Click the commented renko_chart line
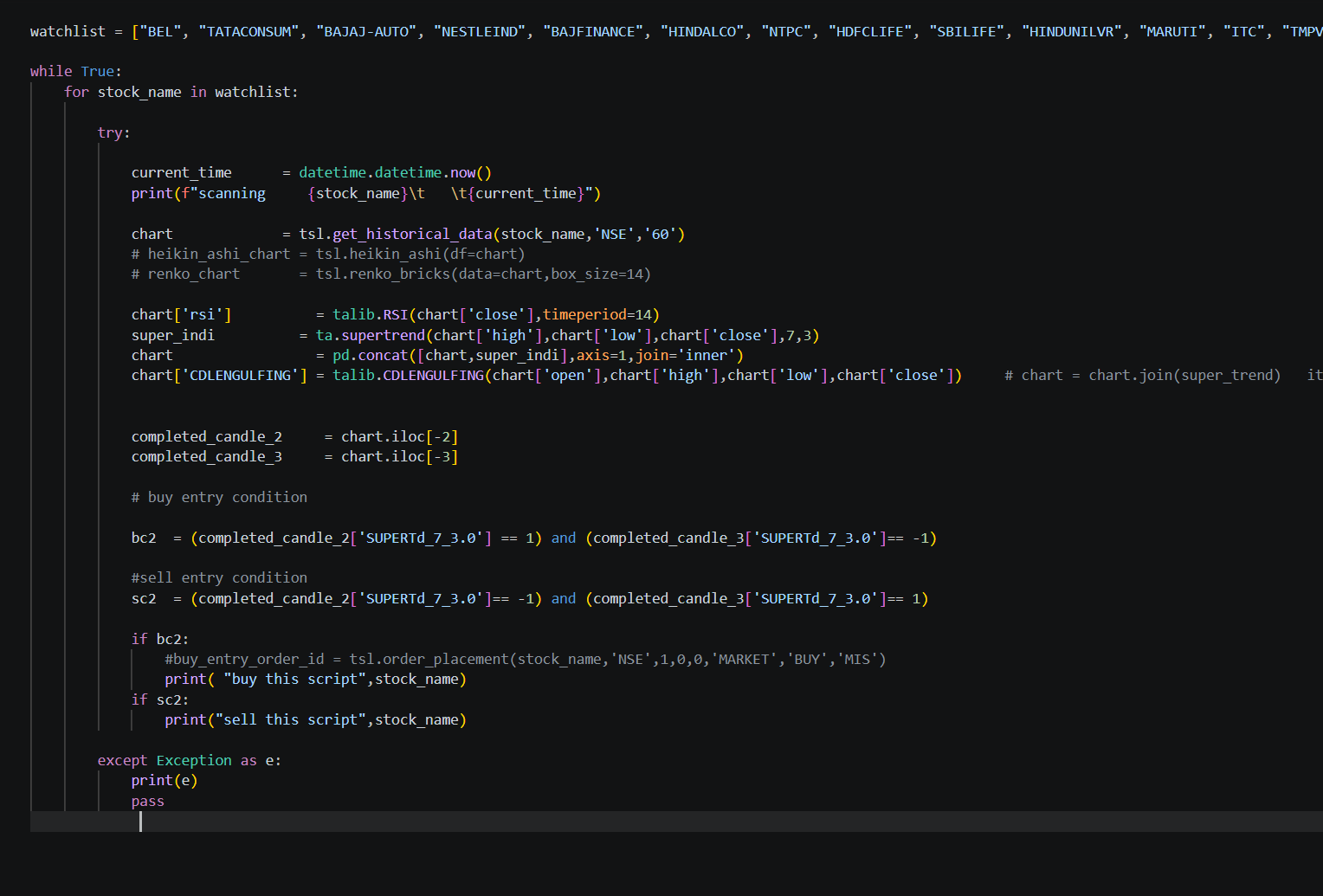The width and height of the screenshot is (1323, 896). coord(391,274)
